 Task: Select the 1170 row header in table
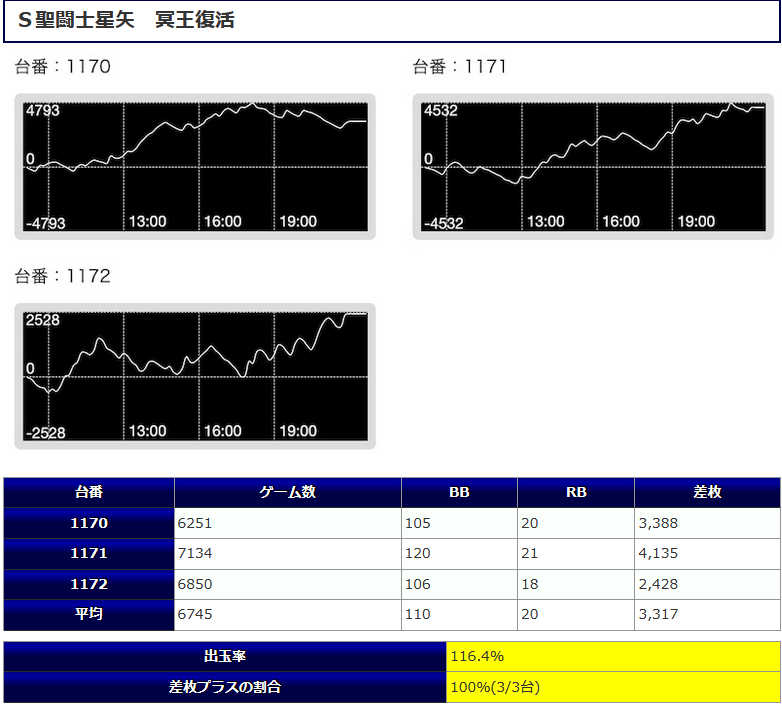(x=89, y=523)
